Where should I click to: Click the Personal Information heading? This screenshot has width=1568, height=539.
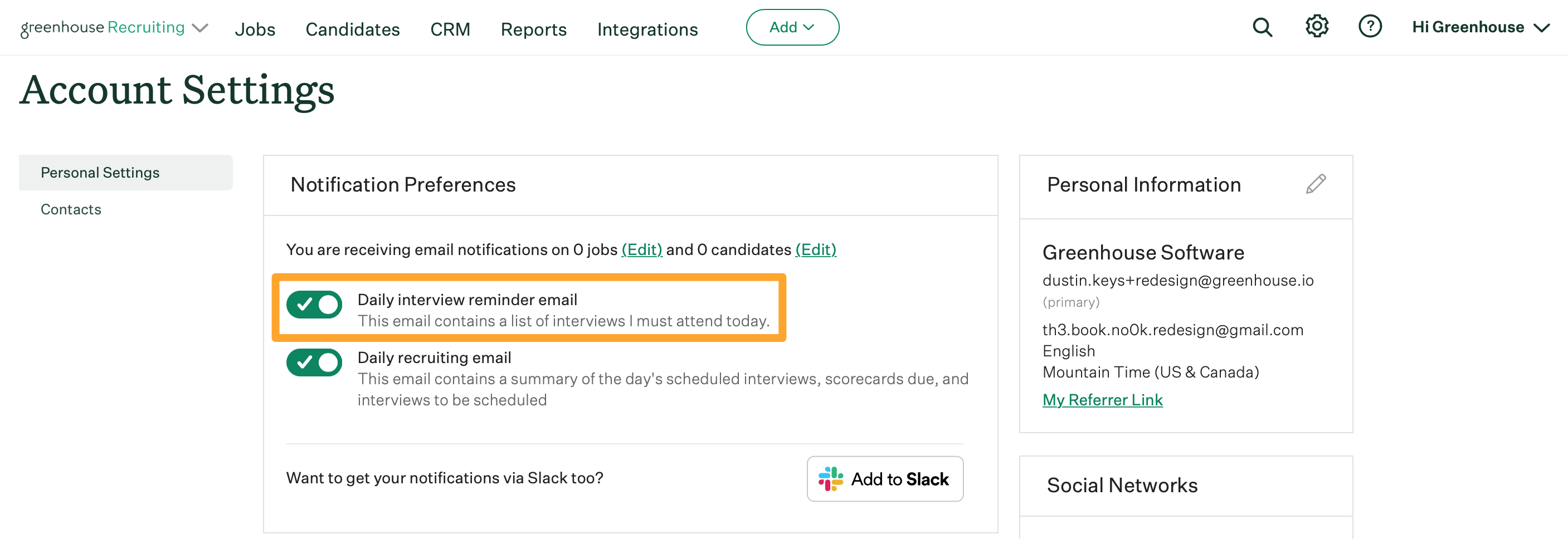[x=1143, y=185]
